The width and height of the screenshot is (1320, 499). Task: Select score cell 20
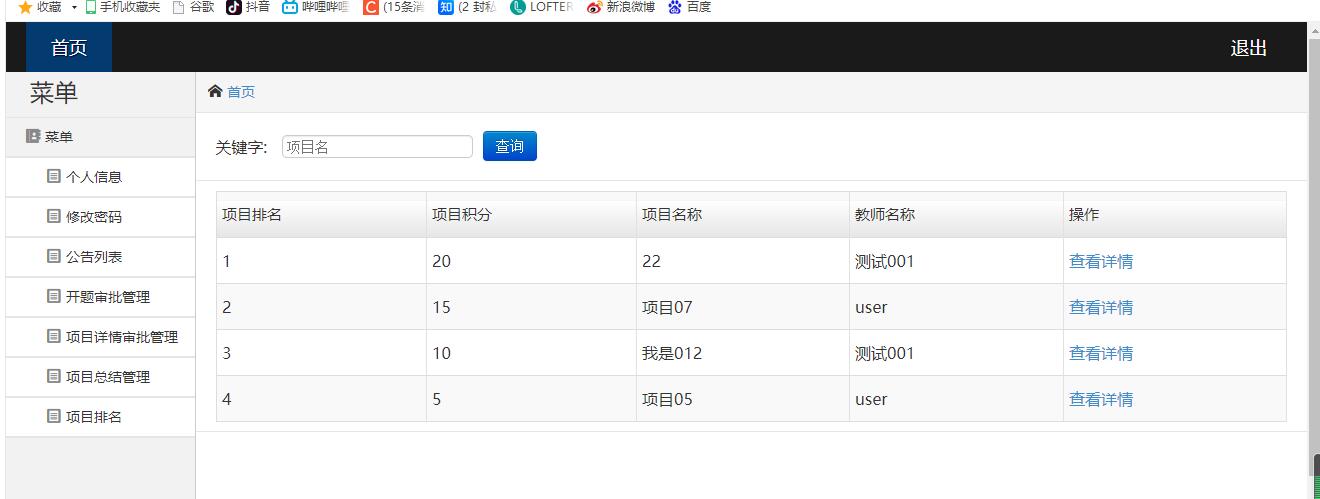click(x=531, y=261)
